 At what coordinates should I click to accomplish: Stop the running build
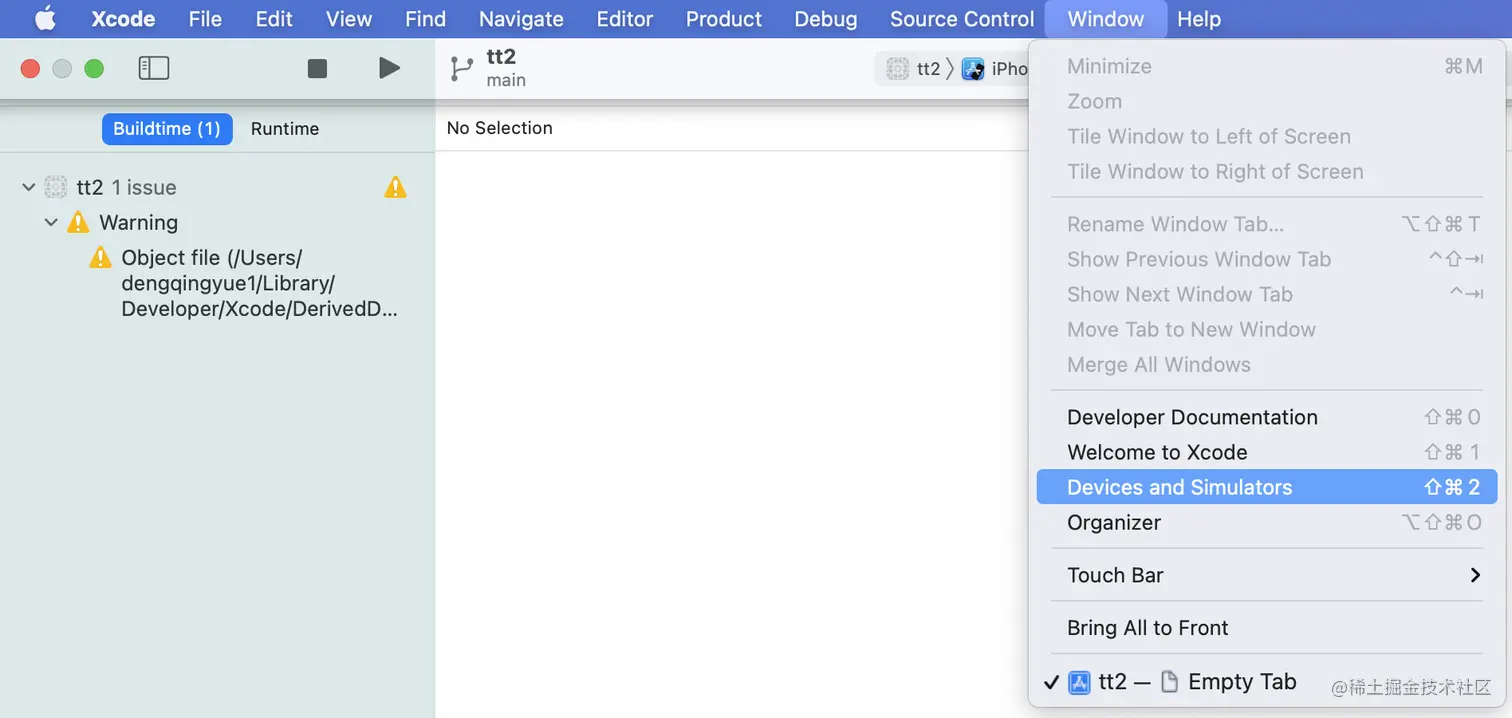tap(317, 68)
